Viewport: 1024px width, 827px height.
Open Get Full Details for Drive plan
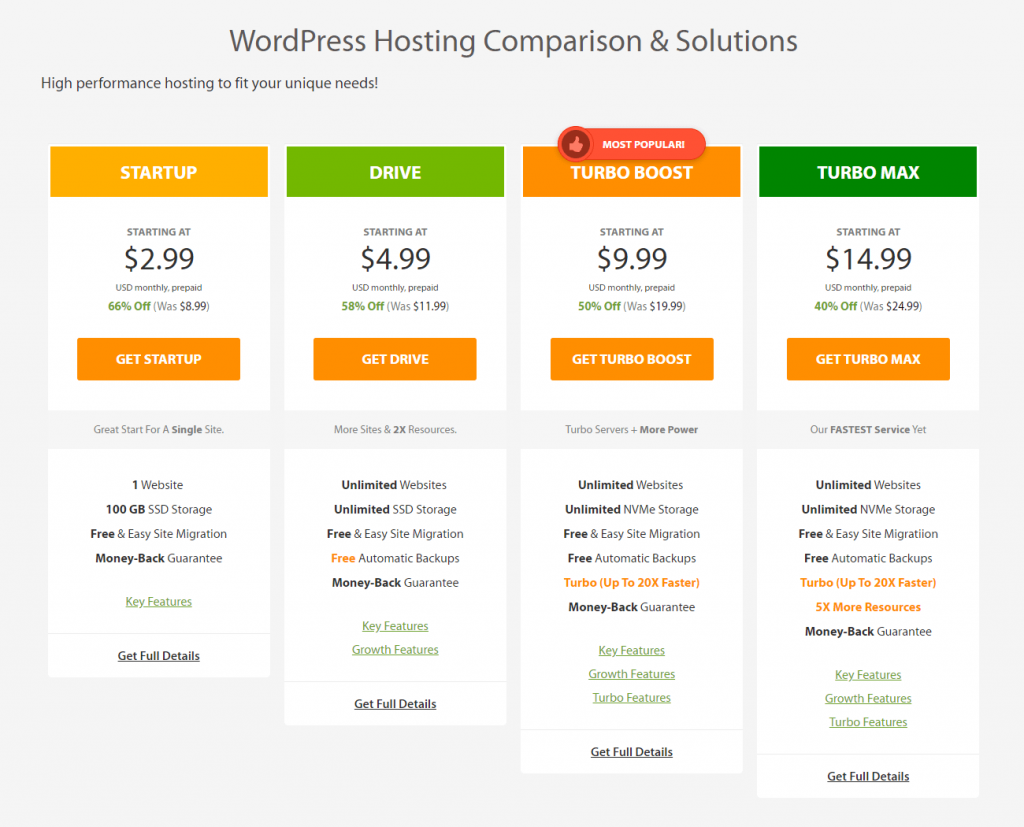(x=395, y=704)
